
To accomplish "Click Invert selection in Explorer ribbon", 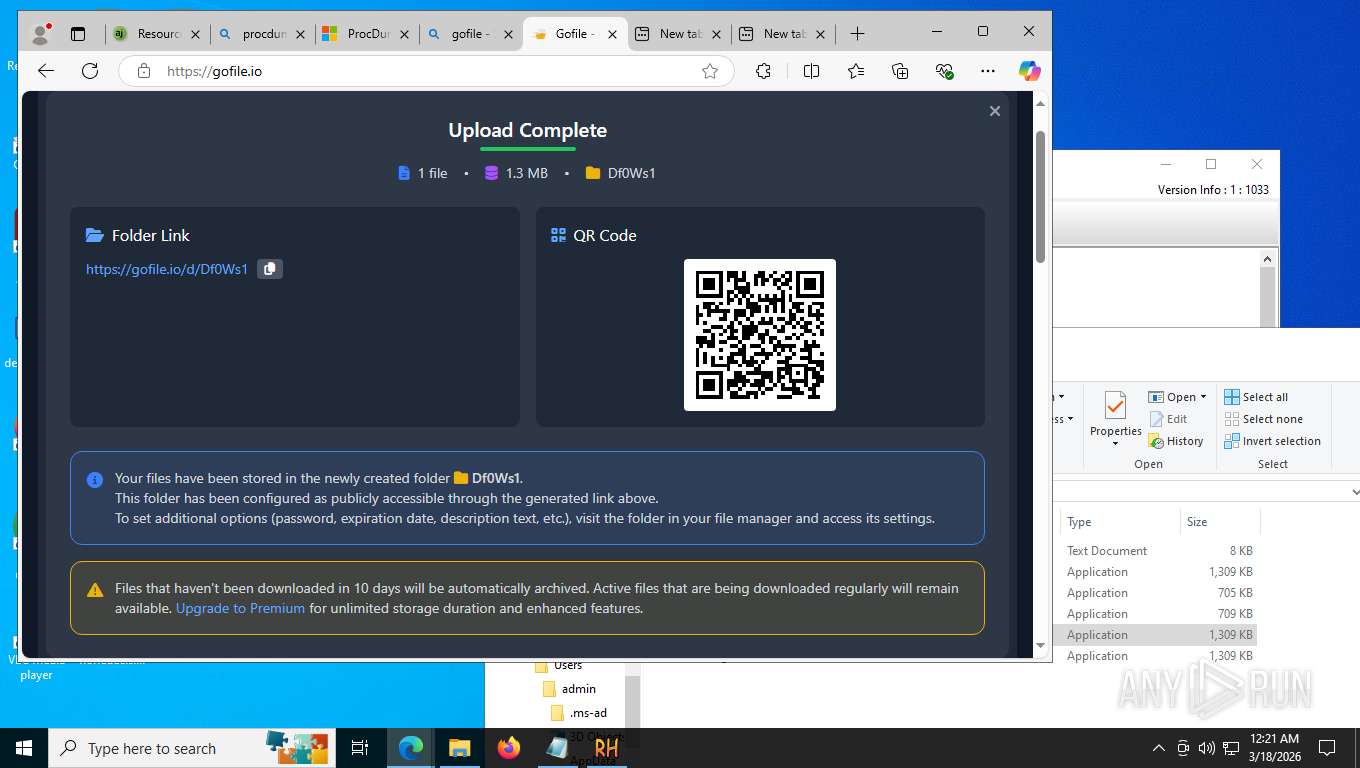I will tap(1272, 441).
